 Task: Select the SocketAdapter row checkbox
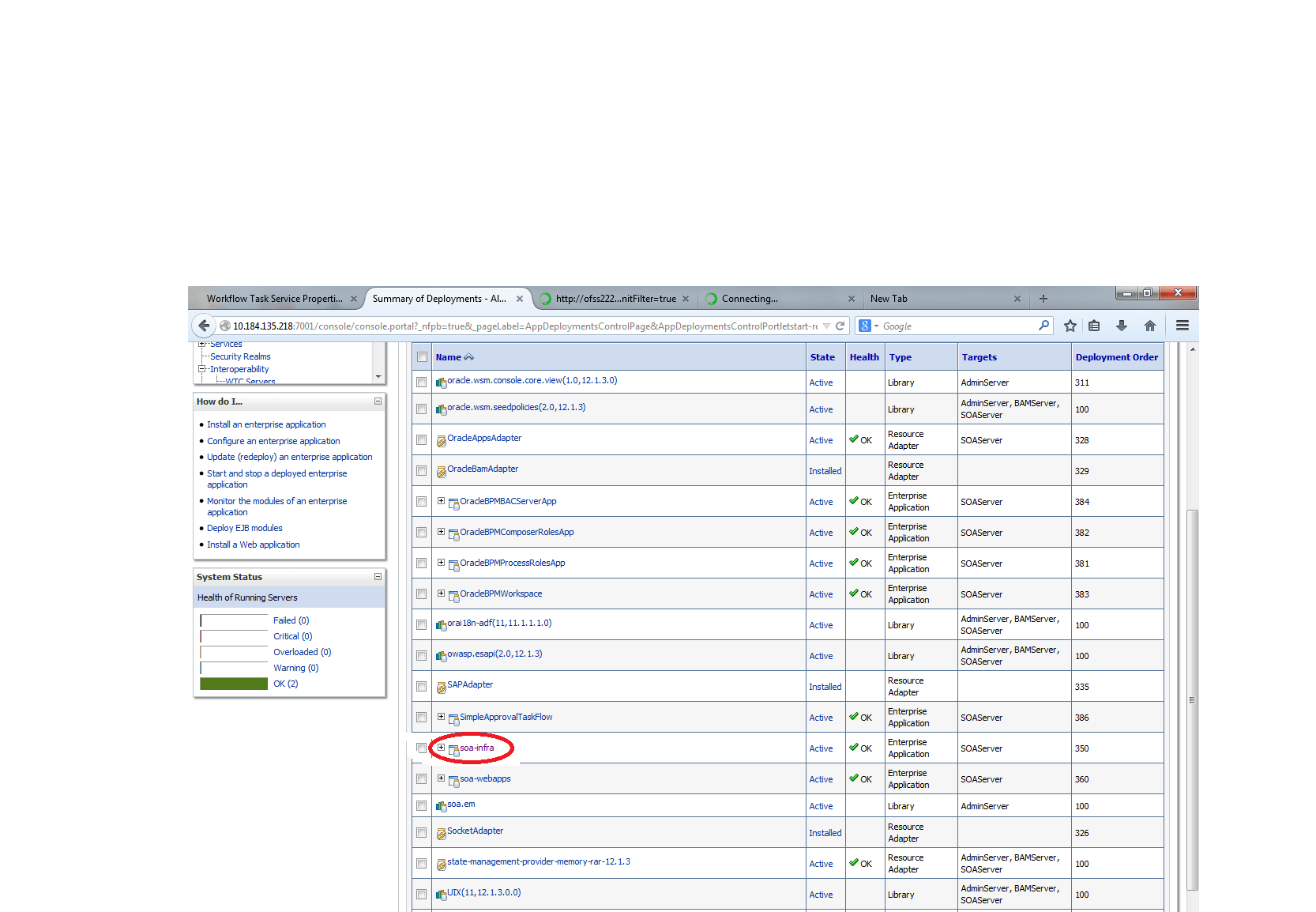tap(422, 833)
